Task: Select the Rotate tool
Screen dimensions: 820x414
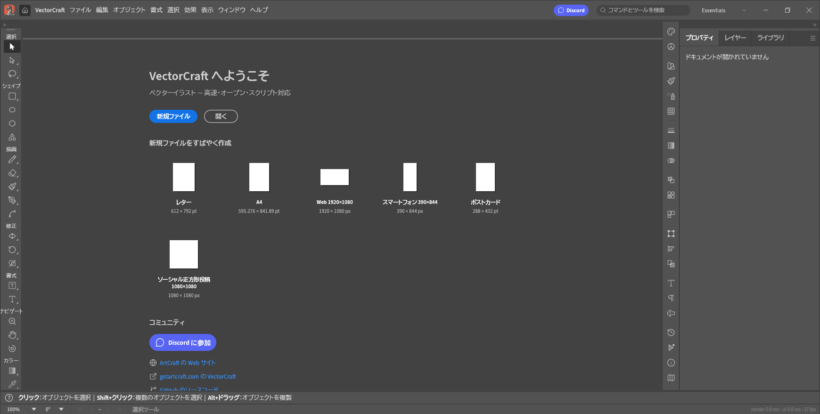Action: coord(12,250)
